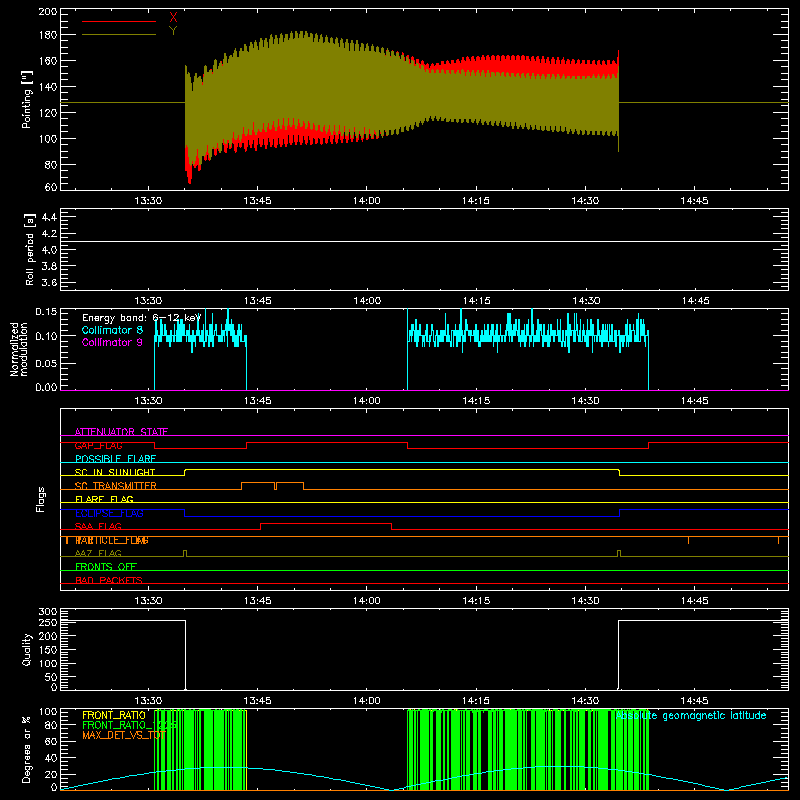Click the first AAZ_FLAG pulse near 13:35
The height and width of the screenshot is (800, 800).
[185, 553]
